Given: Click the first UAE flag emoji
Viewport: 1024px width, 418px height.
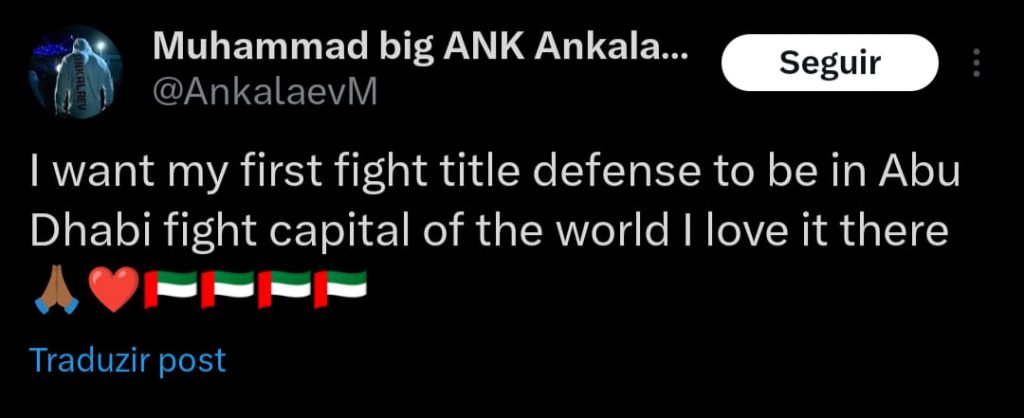Looking at the screenshot, I should point(171,289).
